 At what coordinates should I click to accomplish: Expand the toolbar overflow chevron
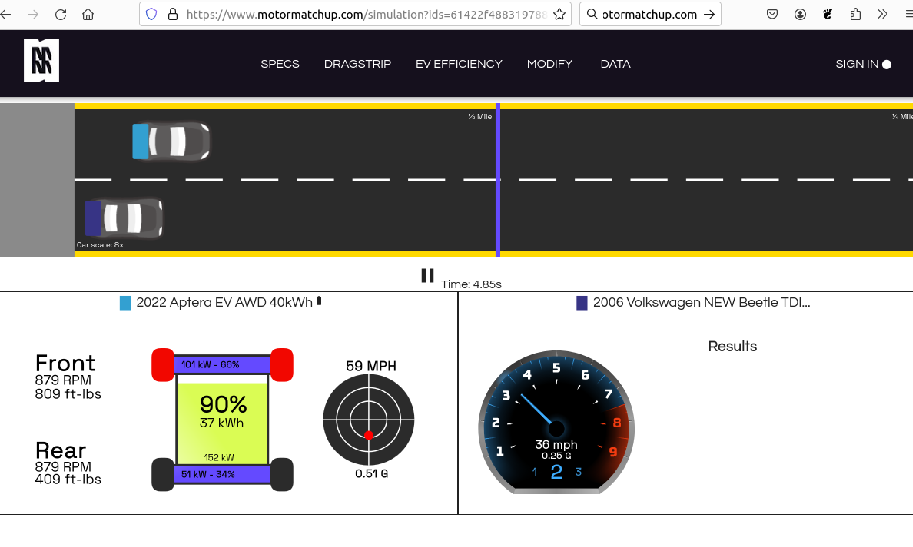tap(882, 15)
